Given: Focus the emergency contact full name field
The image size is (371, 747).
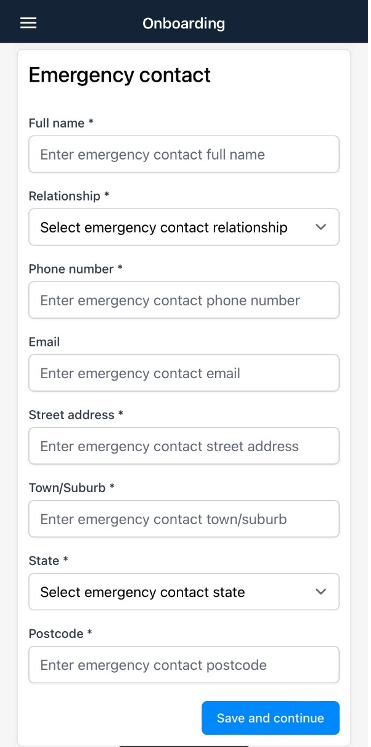Looking at the screenshot, I should point(184,154).
